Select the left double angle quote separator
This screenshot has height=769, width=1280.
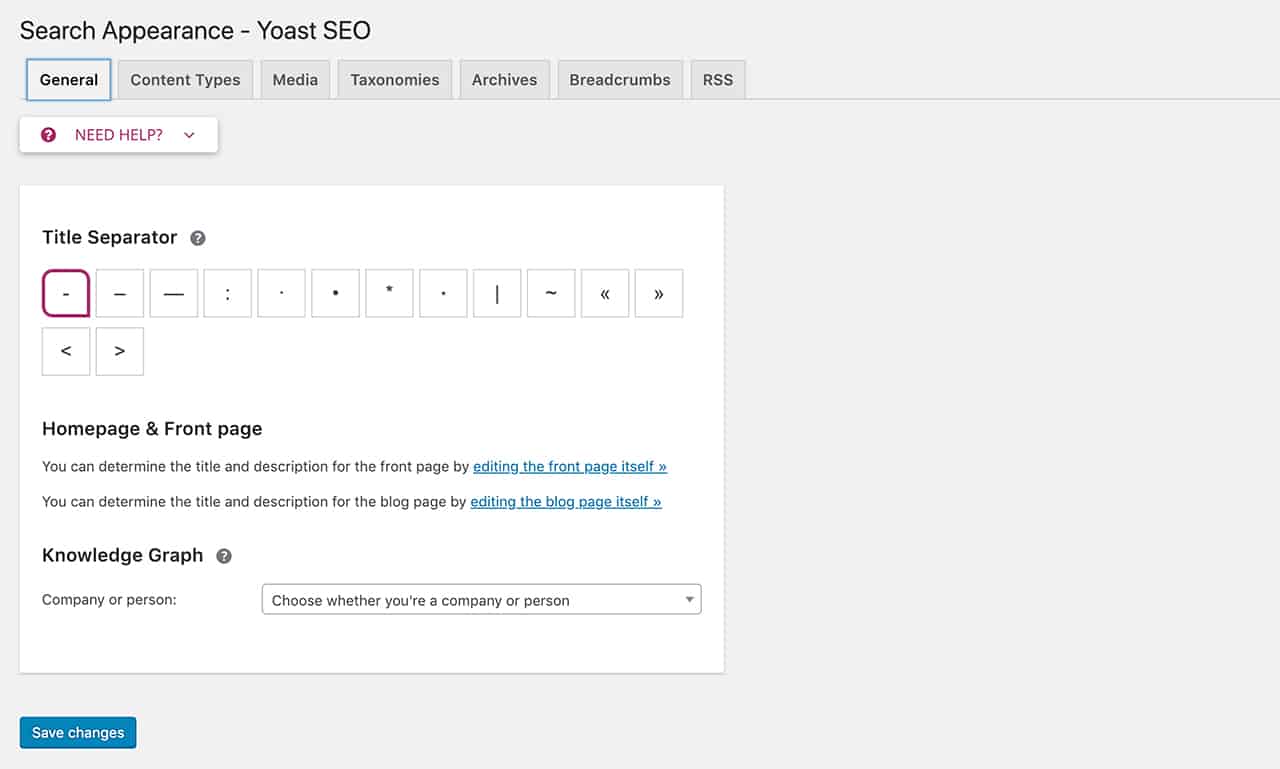[x=605, y=293]
